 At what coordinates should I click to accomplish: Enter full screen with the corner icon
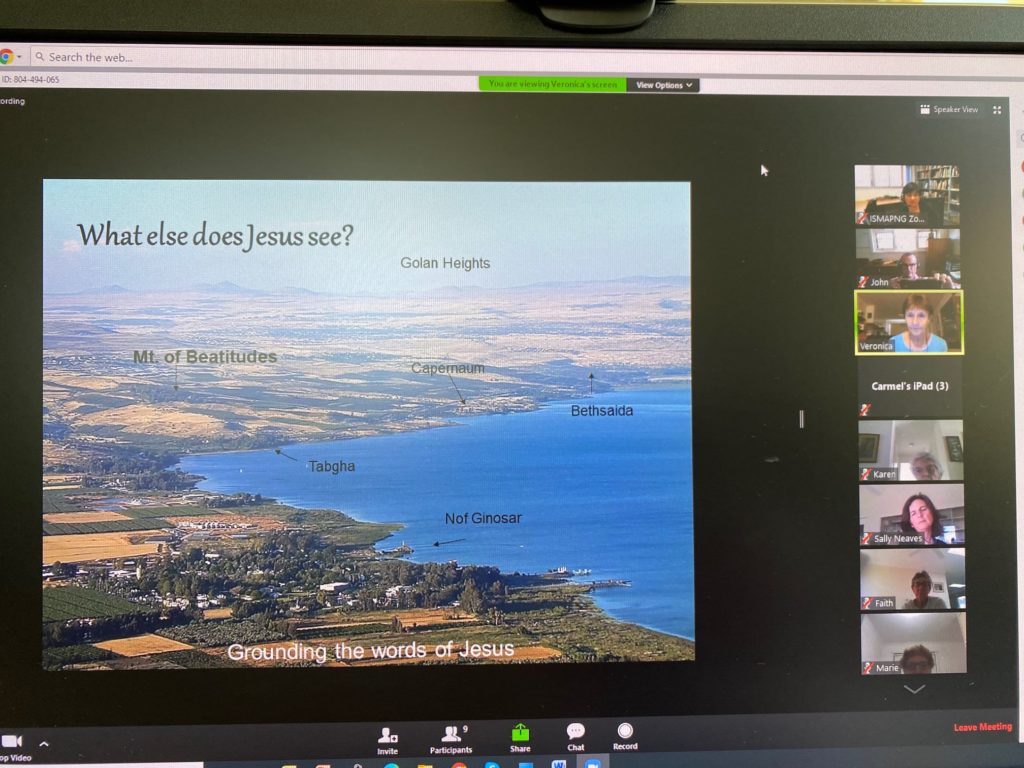click(x=997, y=110)
